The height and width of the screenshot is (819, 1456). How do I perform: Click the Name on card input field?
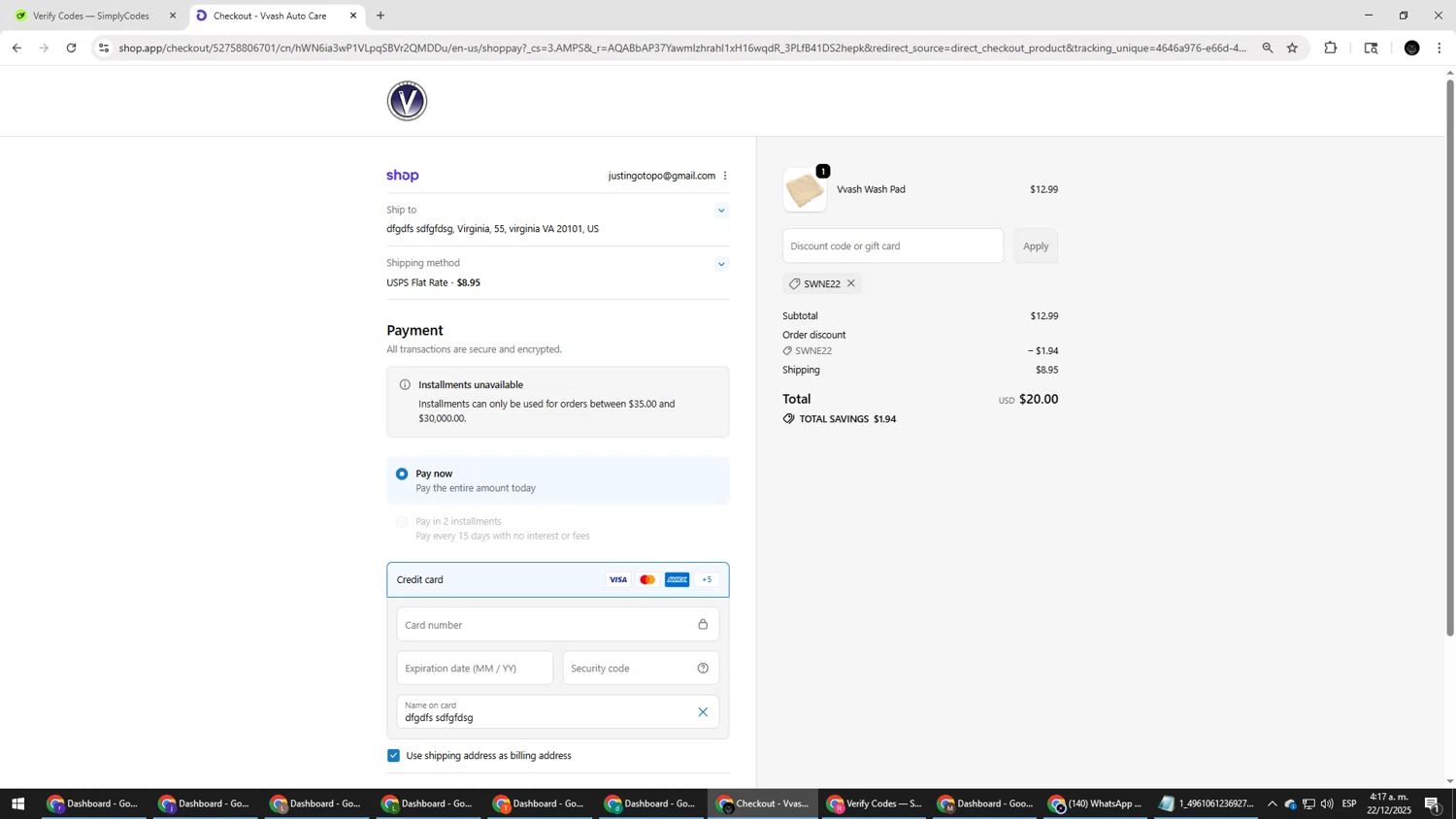pyautogui.click(x=558, y=712)
